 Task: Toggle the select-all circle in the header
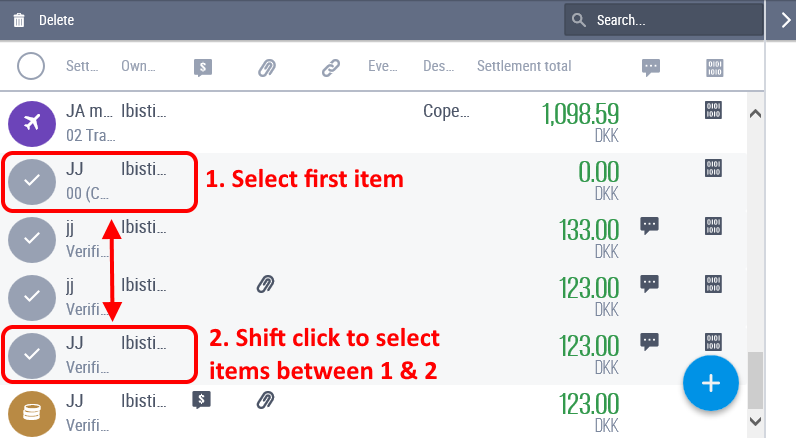(x=31, y=66)
